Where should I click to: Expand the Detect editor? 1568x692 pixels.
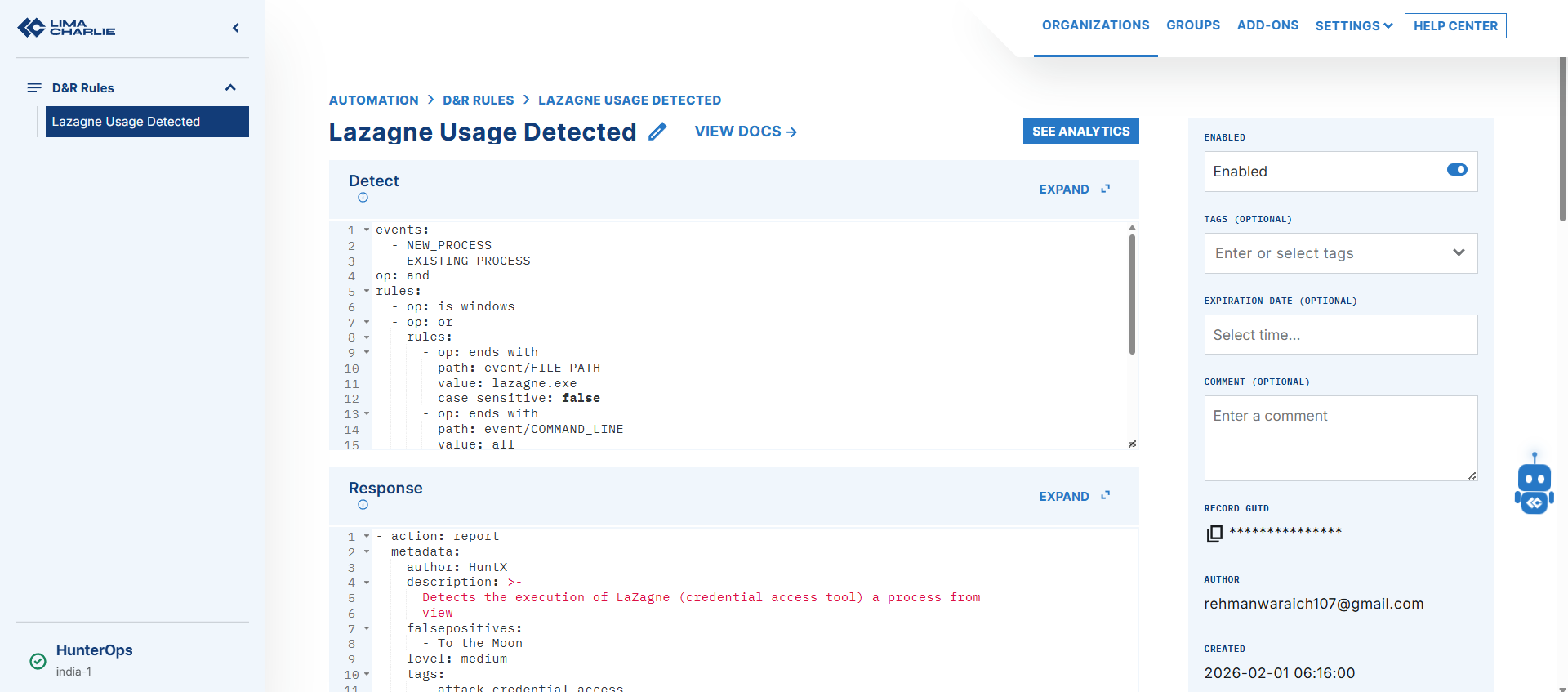pos(1074,190)
